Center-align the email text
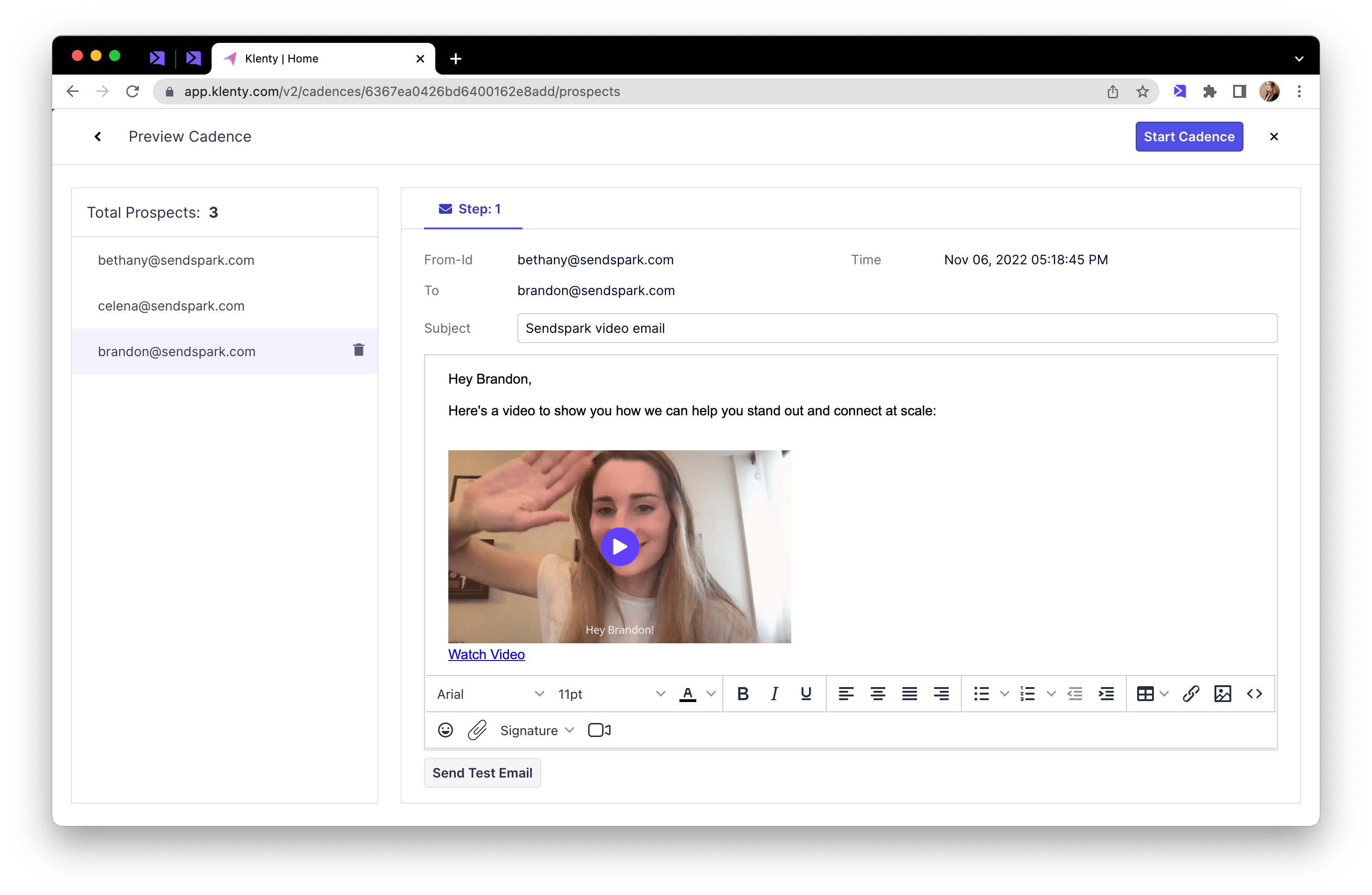Viewport: 1372px width, 895px height. tap(878, 694)
